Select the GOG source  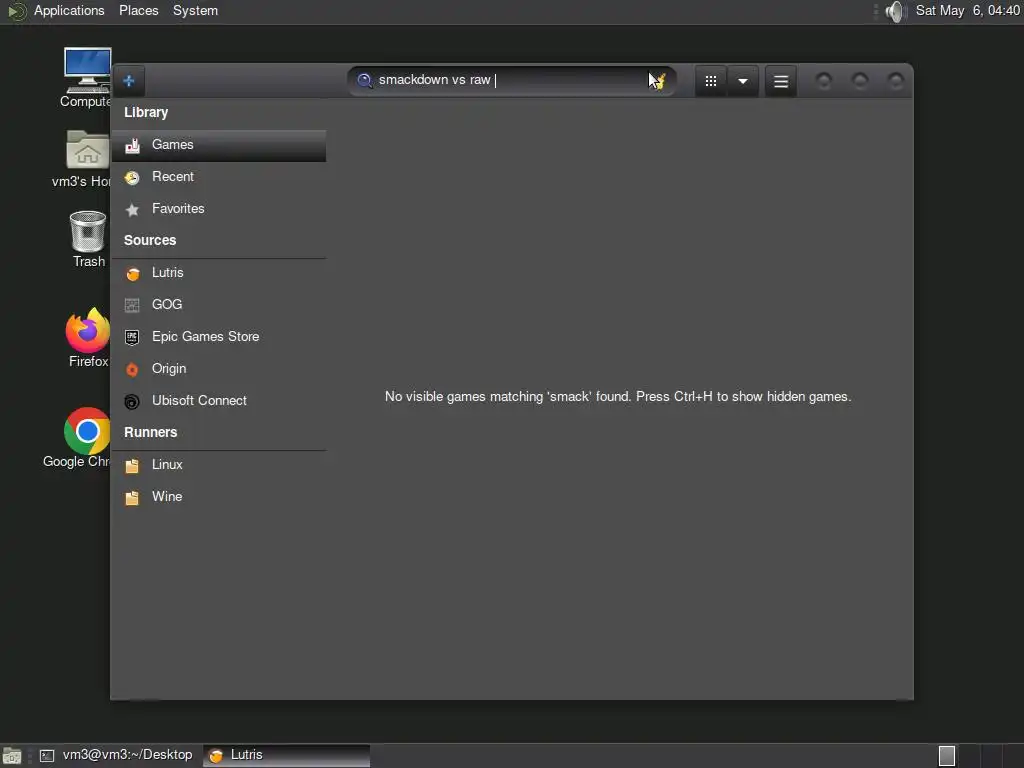point(219,305)
